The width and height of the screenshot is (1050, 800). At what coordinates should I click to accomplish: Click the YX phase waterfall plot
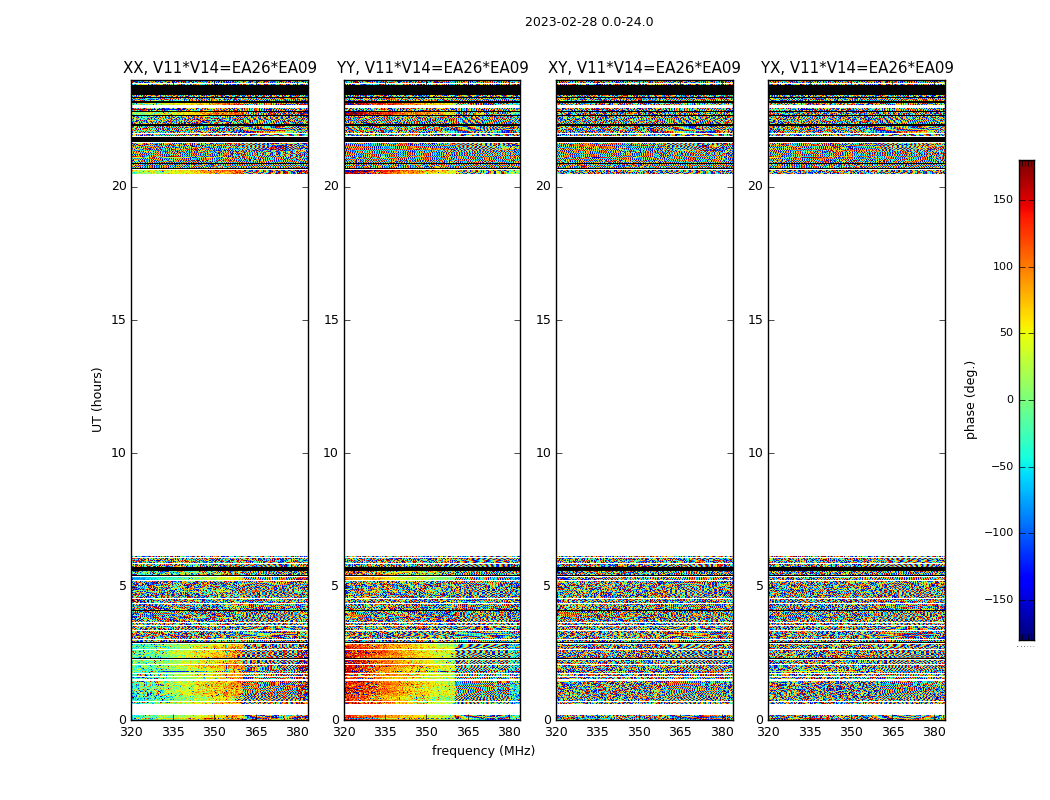point(857,400)
